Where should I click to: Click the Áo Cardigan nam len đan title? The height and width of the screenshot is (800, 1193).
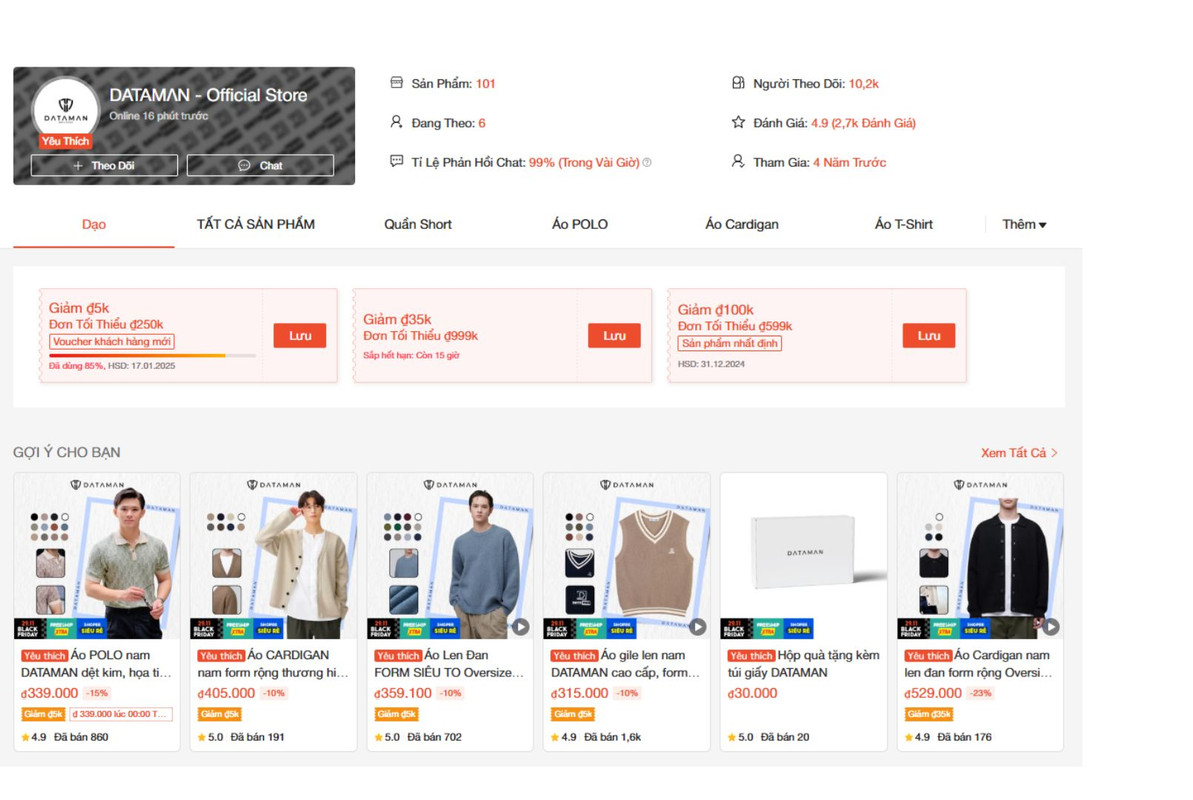click(x=980, y=664)
